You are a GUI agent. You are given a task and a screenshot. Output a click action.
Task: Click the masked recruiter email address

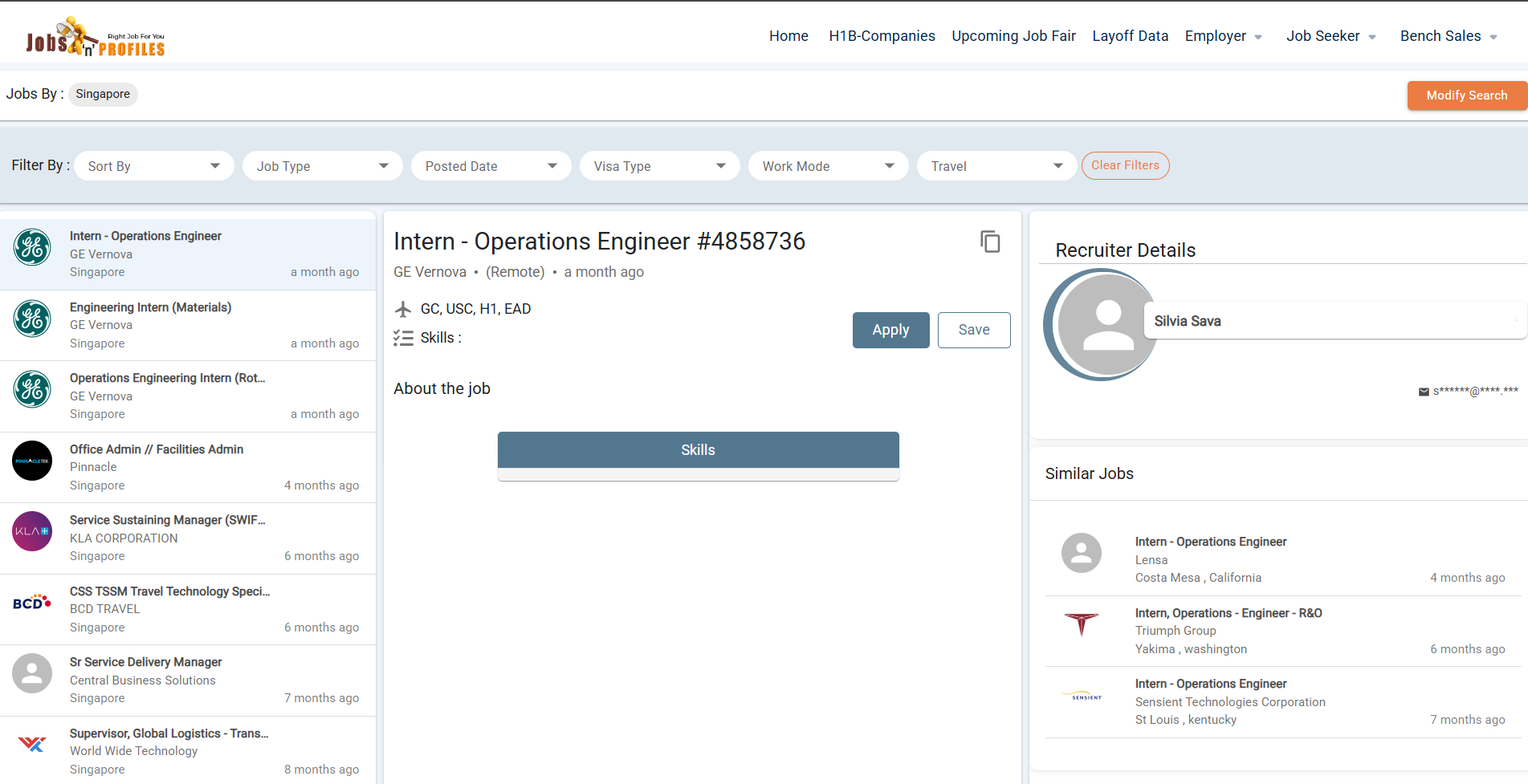coord(1475,392)
